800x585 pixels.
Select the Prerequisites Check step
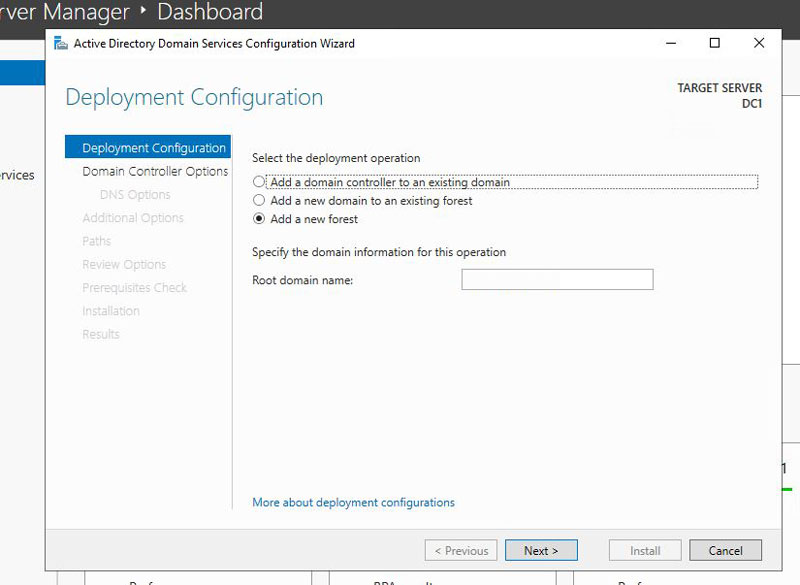click(134, 288)
